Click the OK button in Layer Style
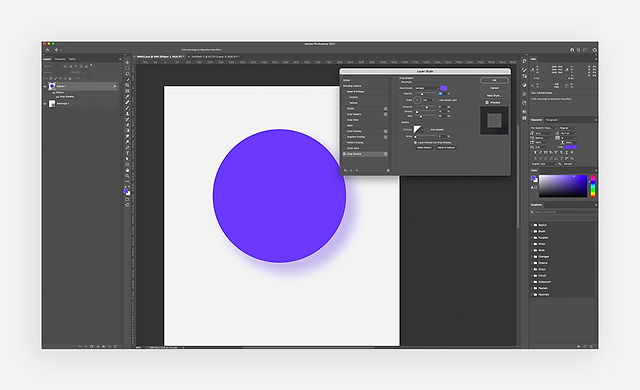The width and height of the screenshot is (640, 390). coord(494,80)
